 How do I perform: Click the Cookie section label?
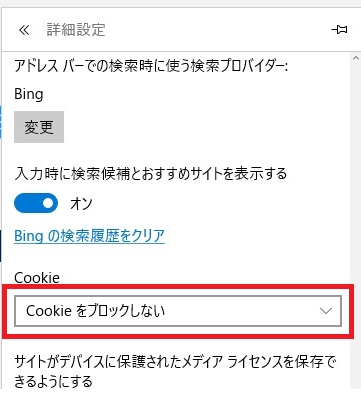pos(37,278)
